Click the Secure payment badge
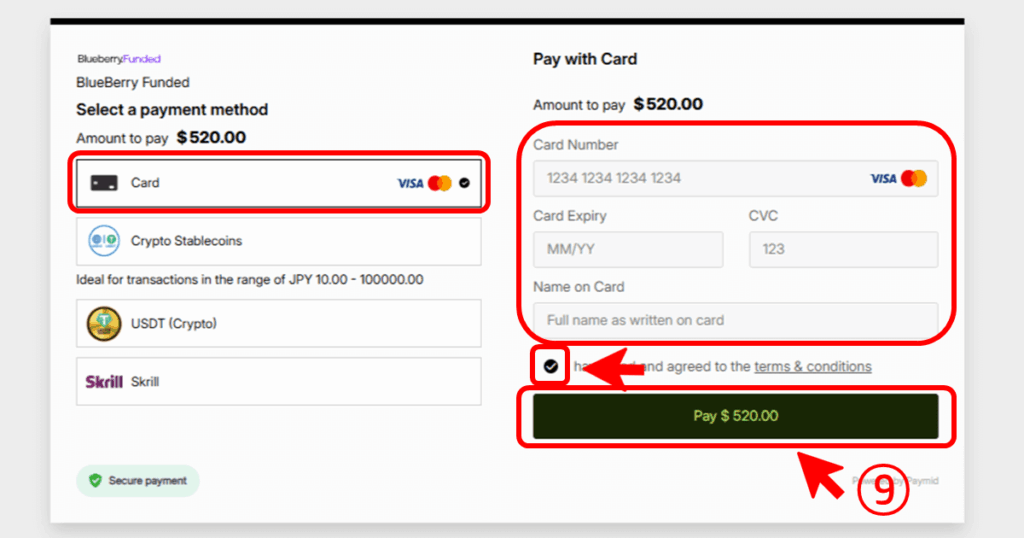Image resolution: width=1024 pixels, height=538 pixels. point(138,481)
